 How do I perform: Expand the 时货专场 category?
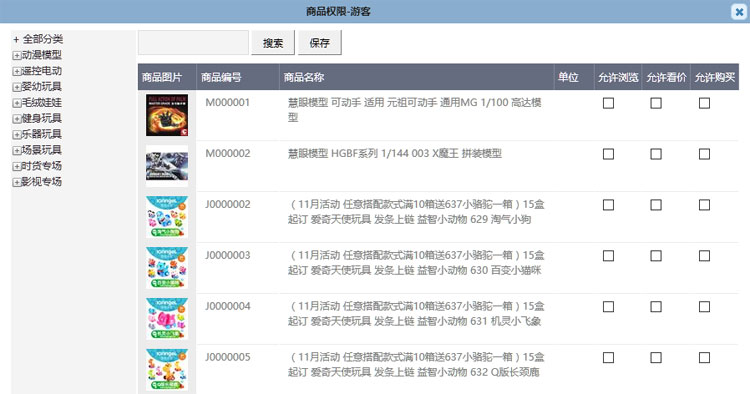point(17,166)
